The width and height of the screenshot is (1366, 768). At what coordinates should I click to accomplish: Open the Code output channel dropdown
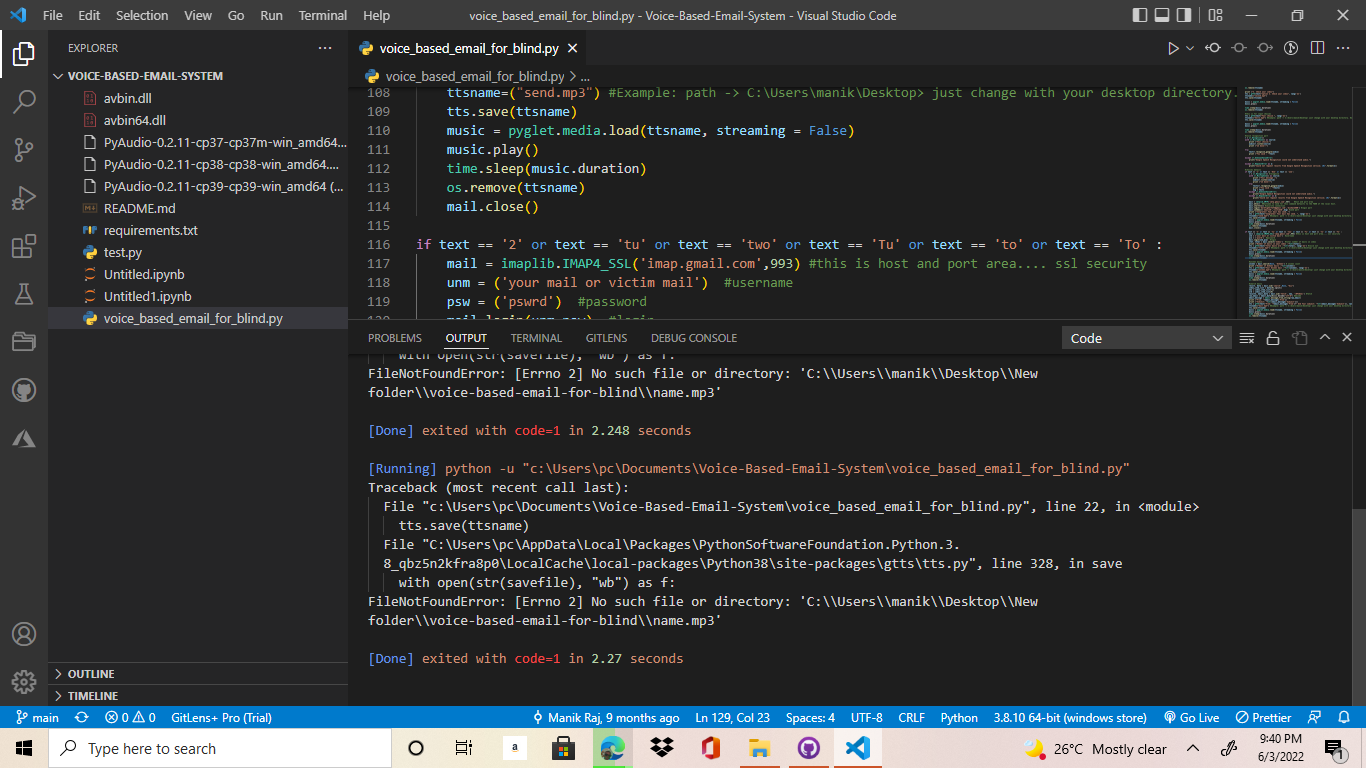tap(1146, 338)
